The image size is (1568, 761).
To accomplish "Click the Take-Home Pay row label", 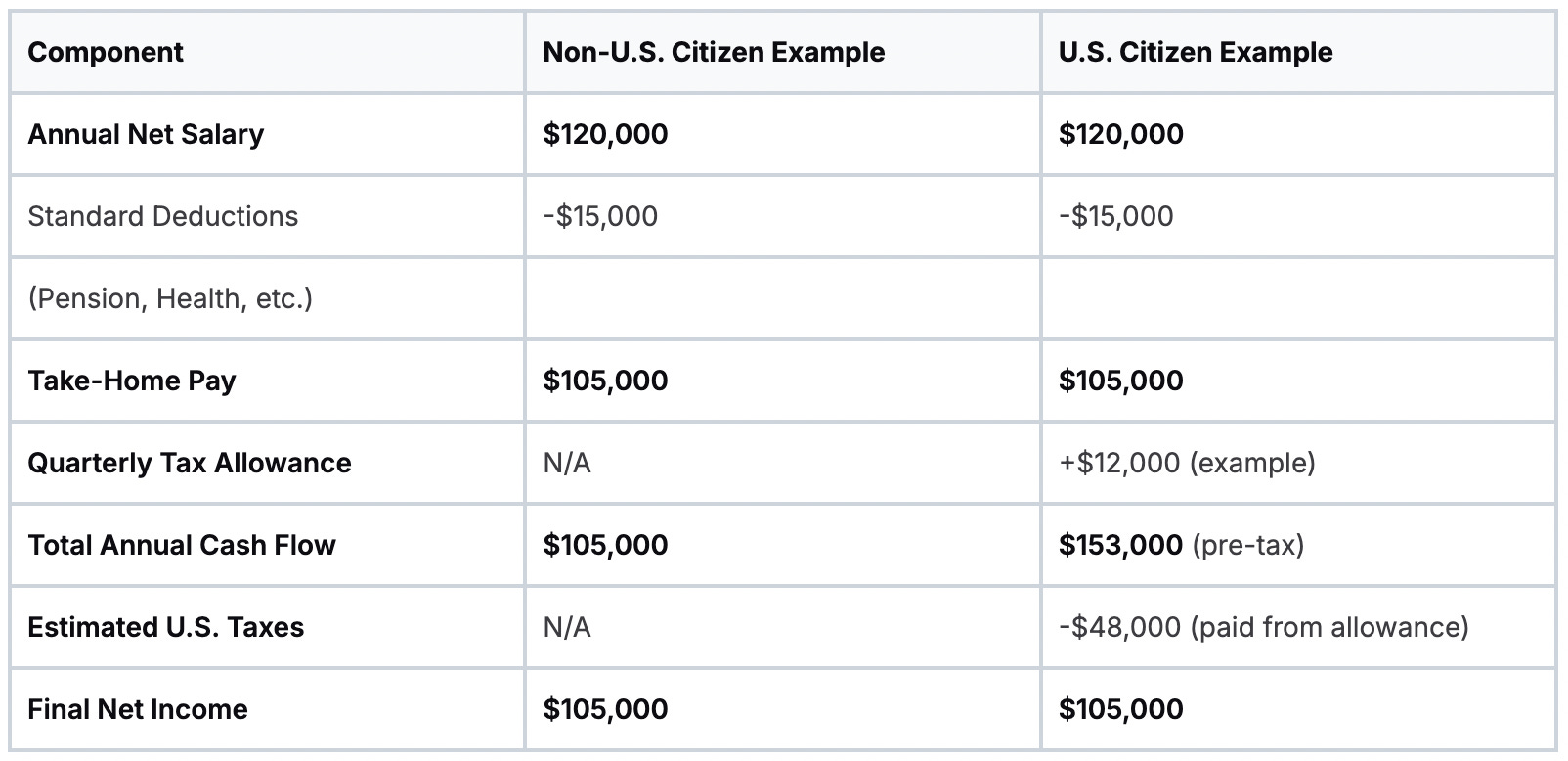I will pyautogui.click(x=132, y=380).
